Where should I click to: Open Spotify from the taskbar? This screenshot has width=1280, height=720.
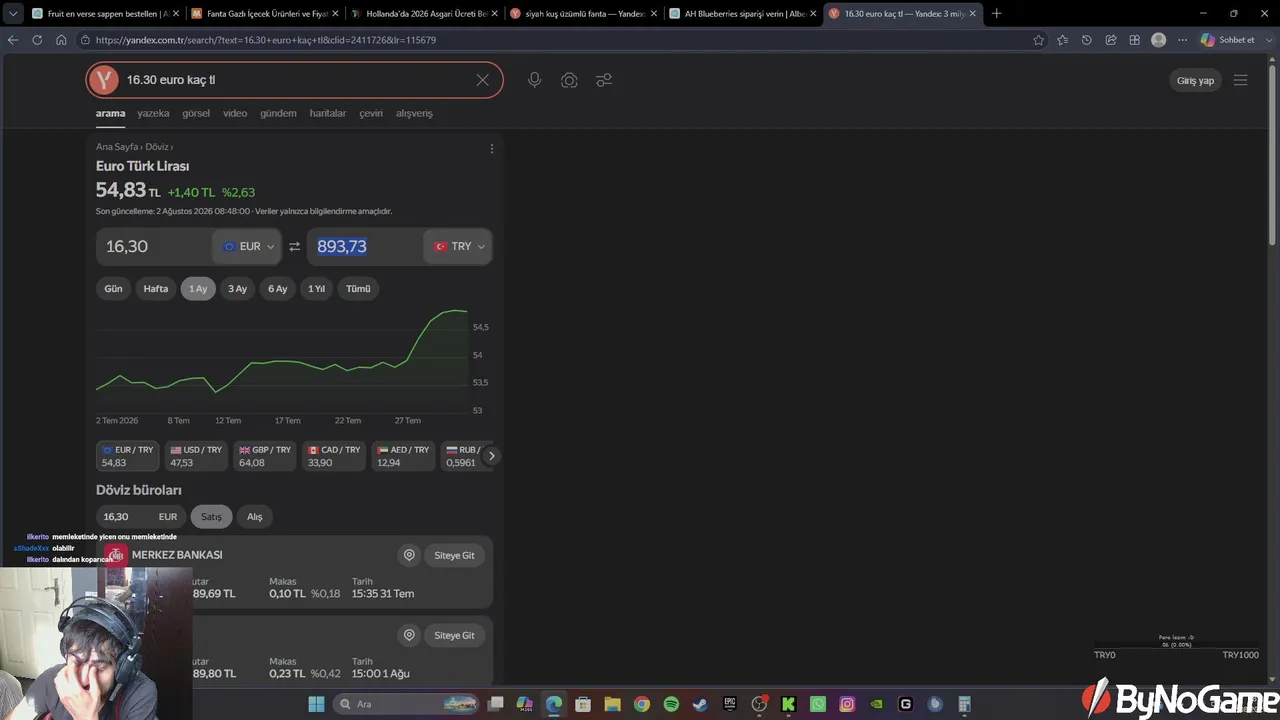click(x=671, y=704)
